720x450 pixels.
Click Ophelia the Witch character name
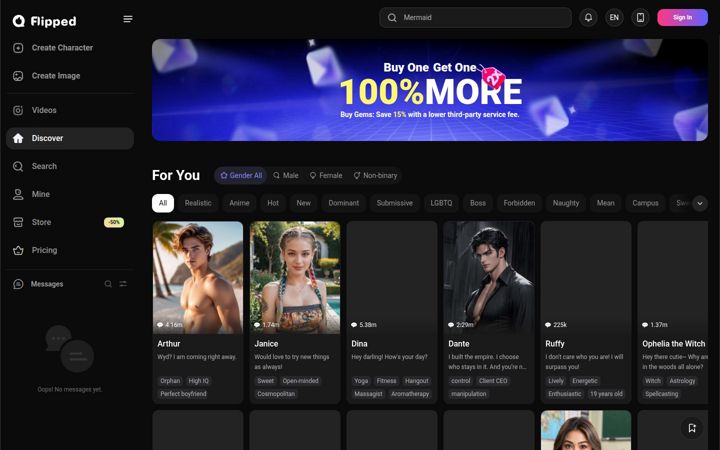pos(674,344)
